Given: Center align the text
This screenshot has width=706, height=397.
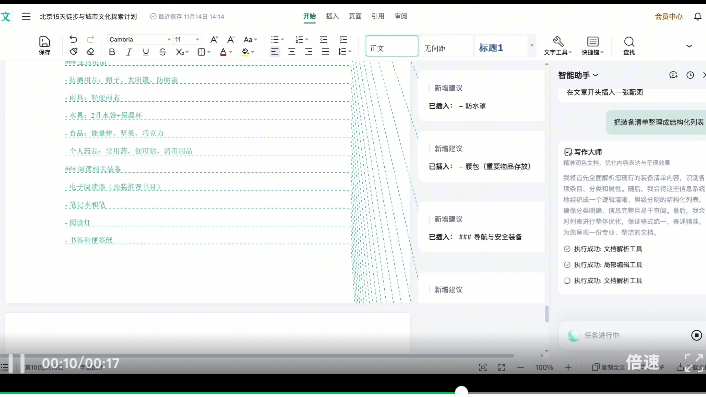Looking at the screenshot, I should [292, 52].
